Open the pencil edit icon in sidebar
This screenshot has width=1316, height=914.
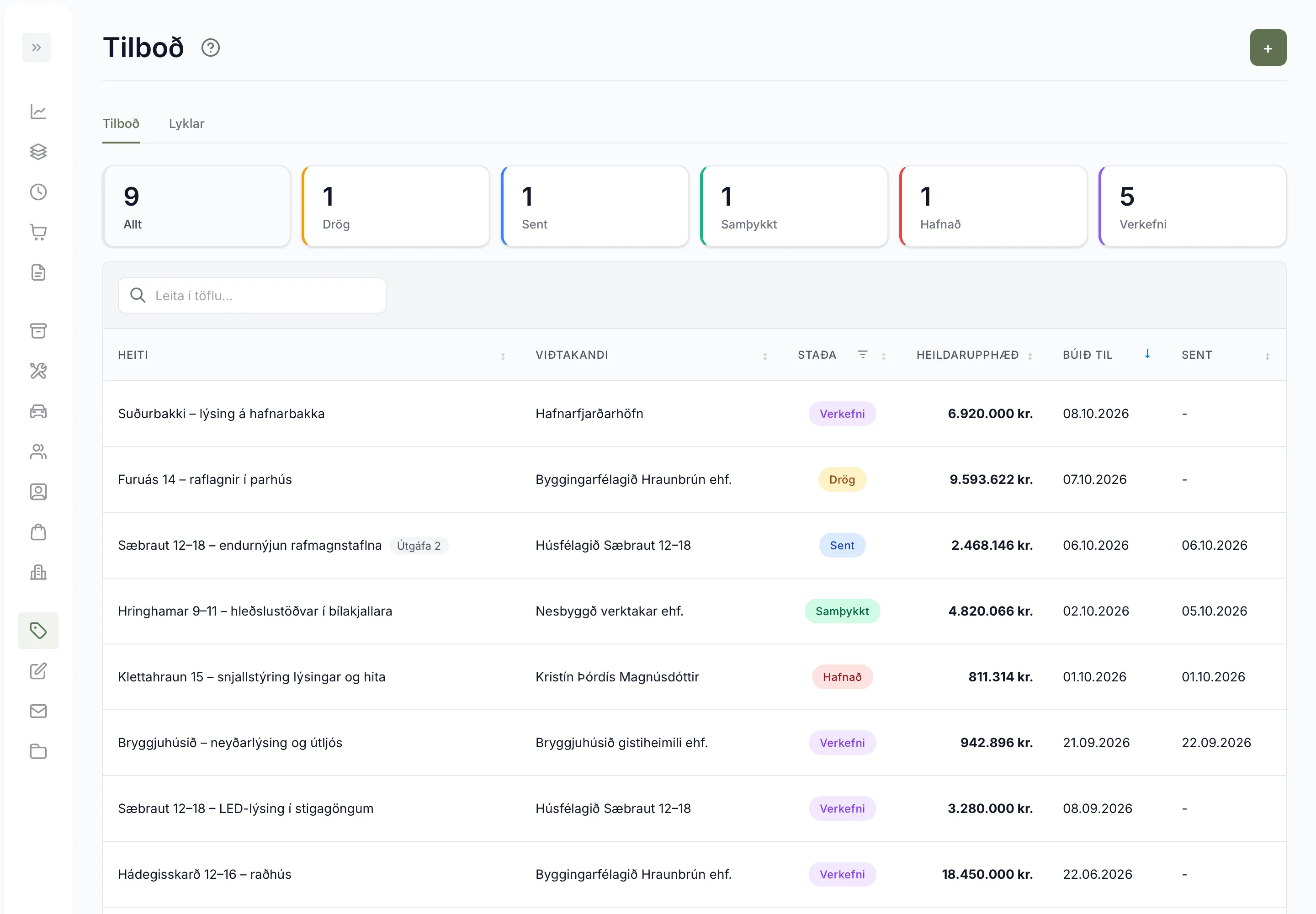(38, 671)
